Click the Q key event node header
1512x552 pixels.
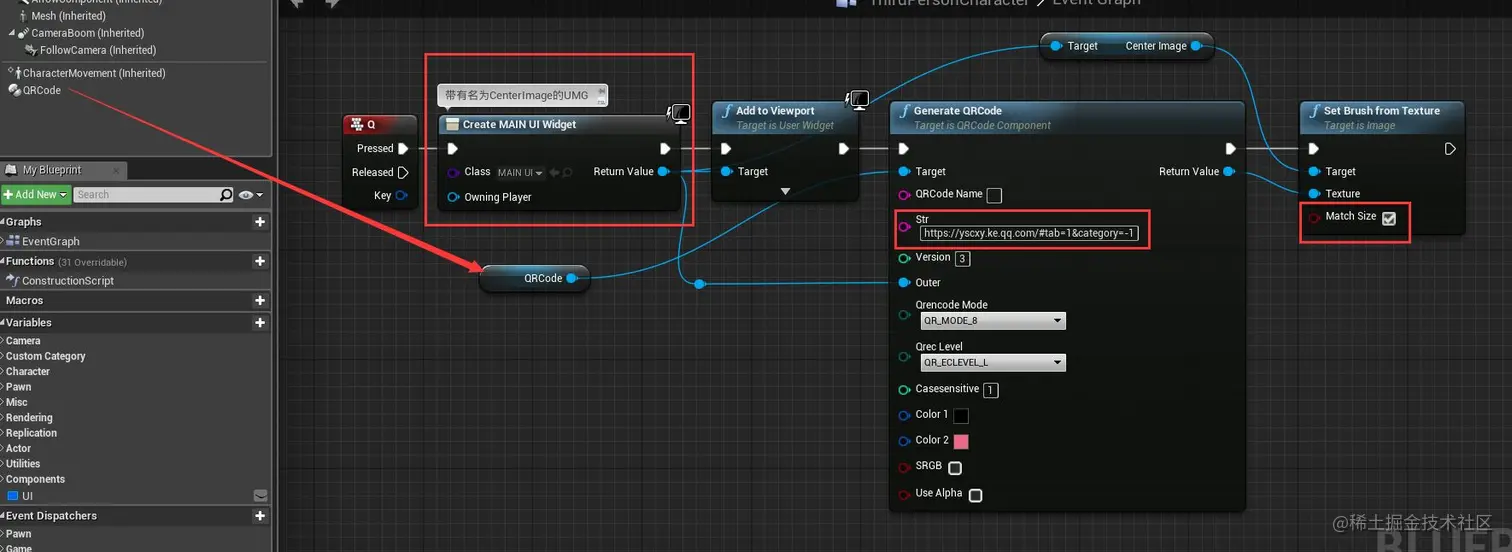point(379,125)
